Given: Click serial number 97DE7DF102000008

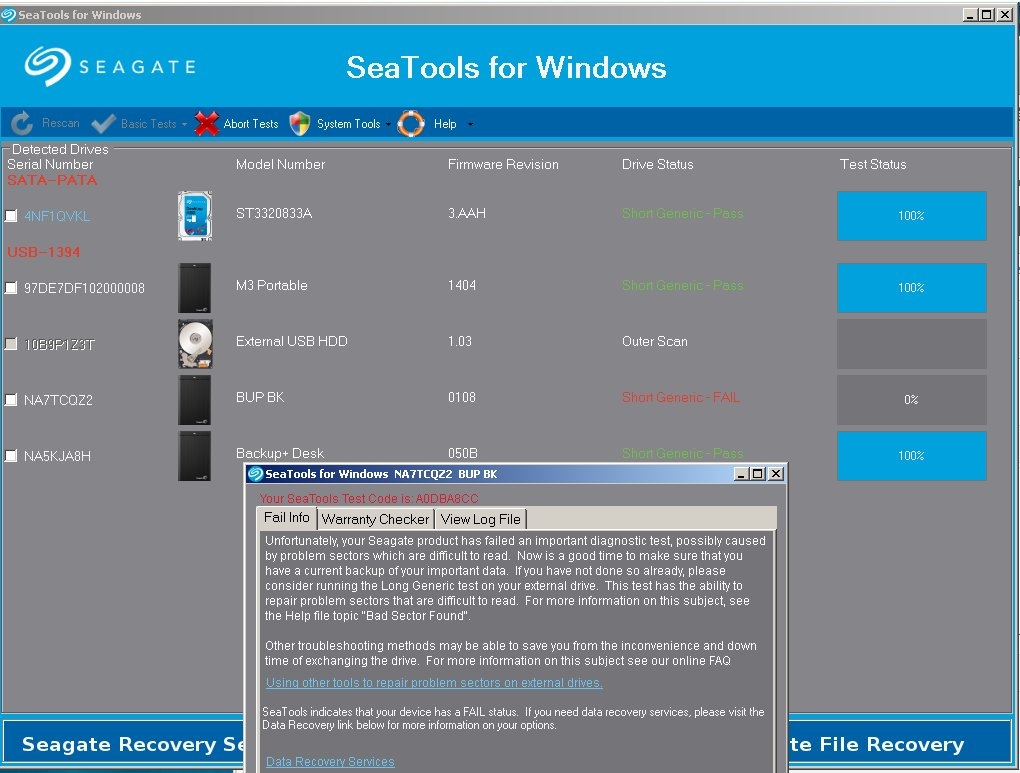Looking at the screenshot, I should click(x=84, y=288).
